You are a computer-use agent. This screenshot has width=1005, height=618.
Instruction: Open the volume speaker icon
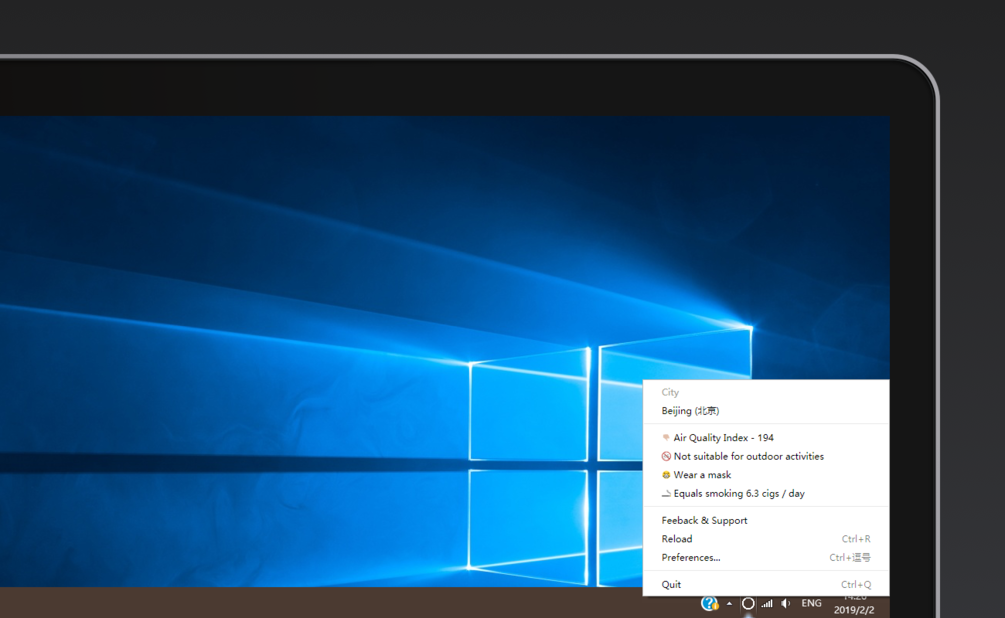click(x=786, y=603)
